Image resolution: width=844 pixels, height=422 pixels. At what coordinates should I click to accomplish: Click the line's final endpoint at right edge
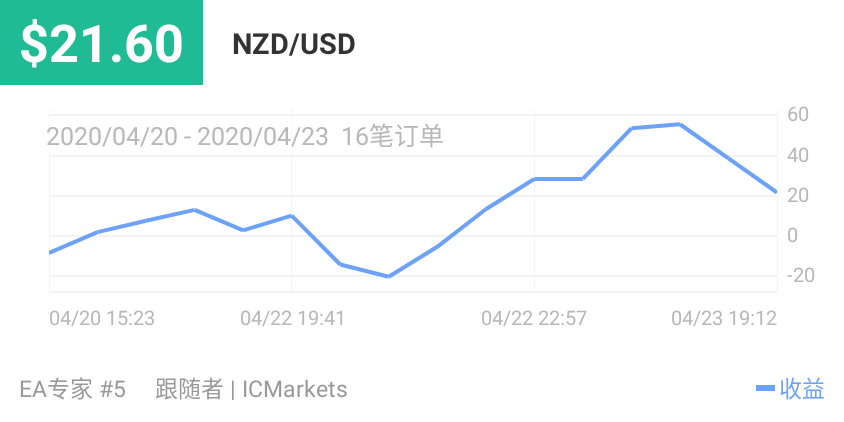tap(775, 191)
